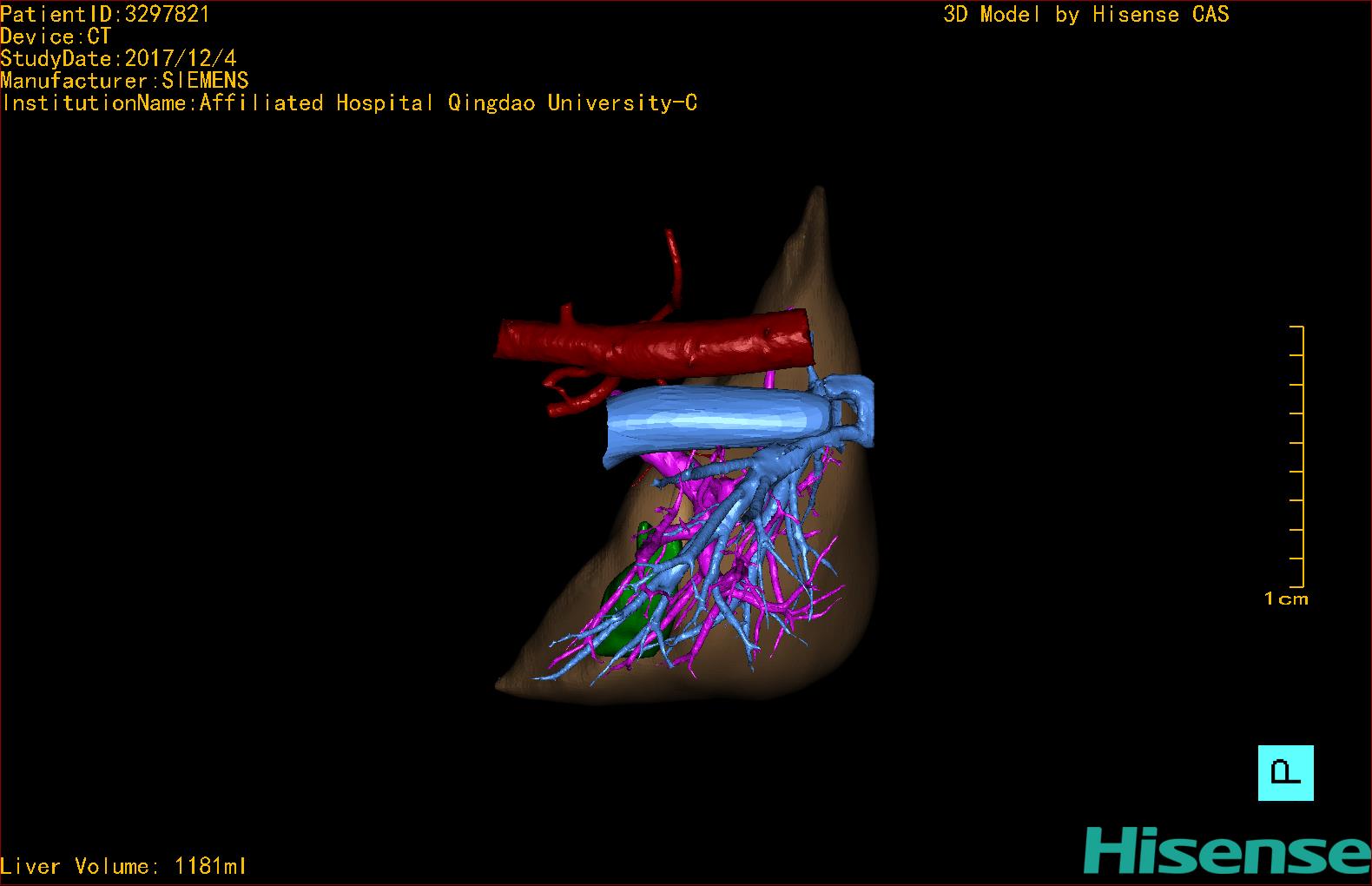Click the 1cm scale label
Image resolution: width=1372 pixels, height=886 pixels.
[x=1286, y=598]
